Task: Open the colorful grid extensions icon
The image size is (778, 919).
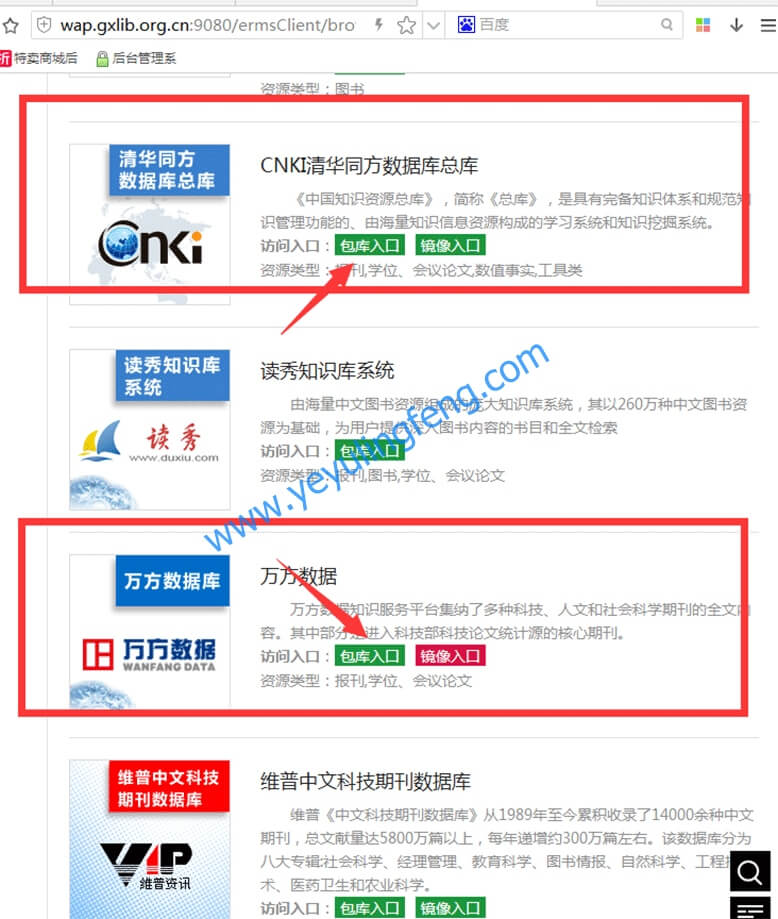Action: 702,25
